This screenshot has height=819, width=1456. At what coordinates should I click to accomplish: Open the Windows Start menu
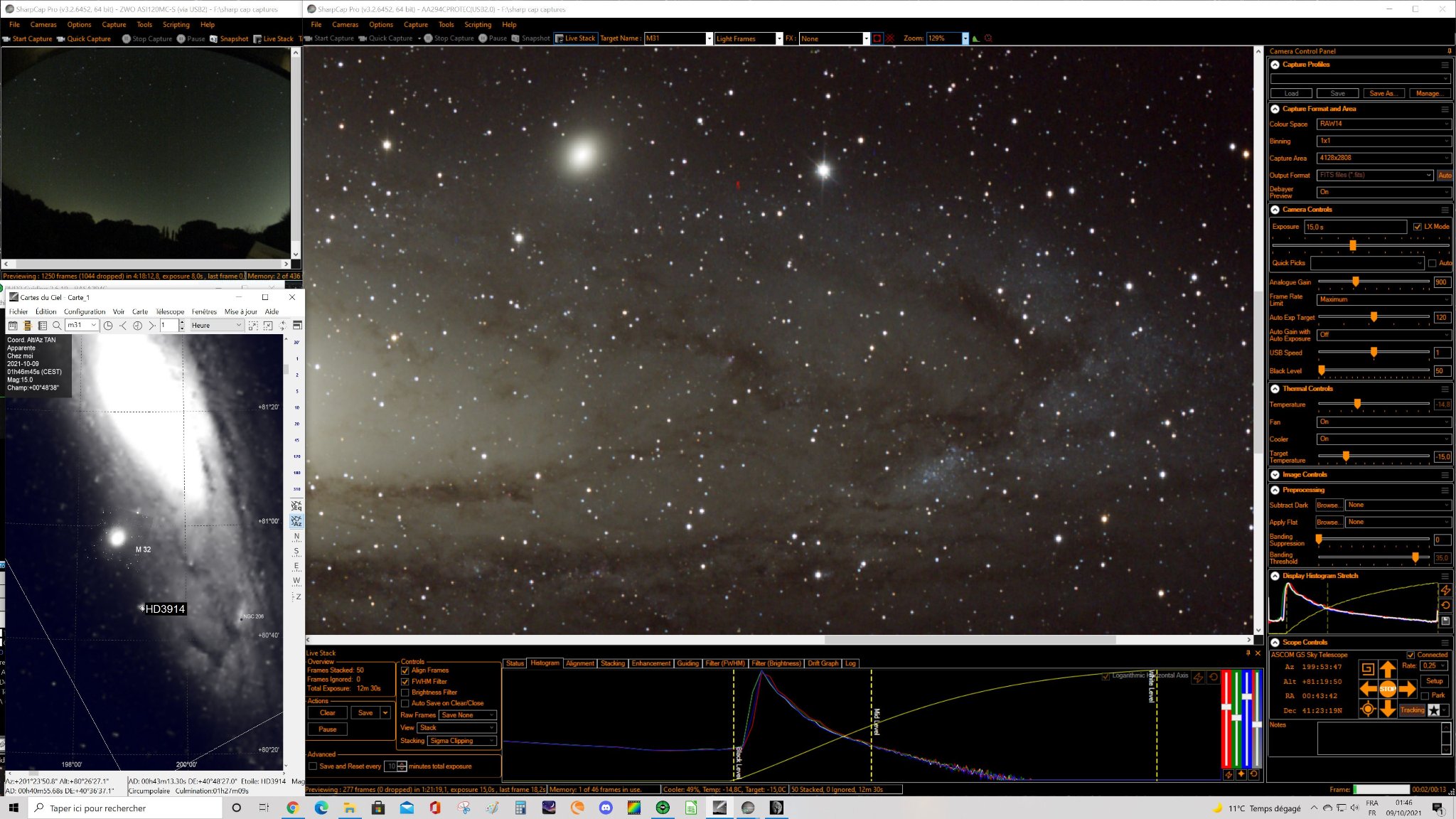[x=13, y=808]
